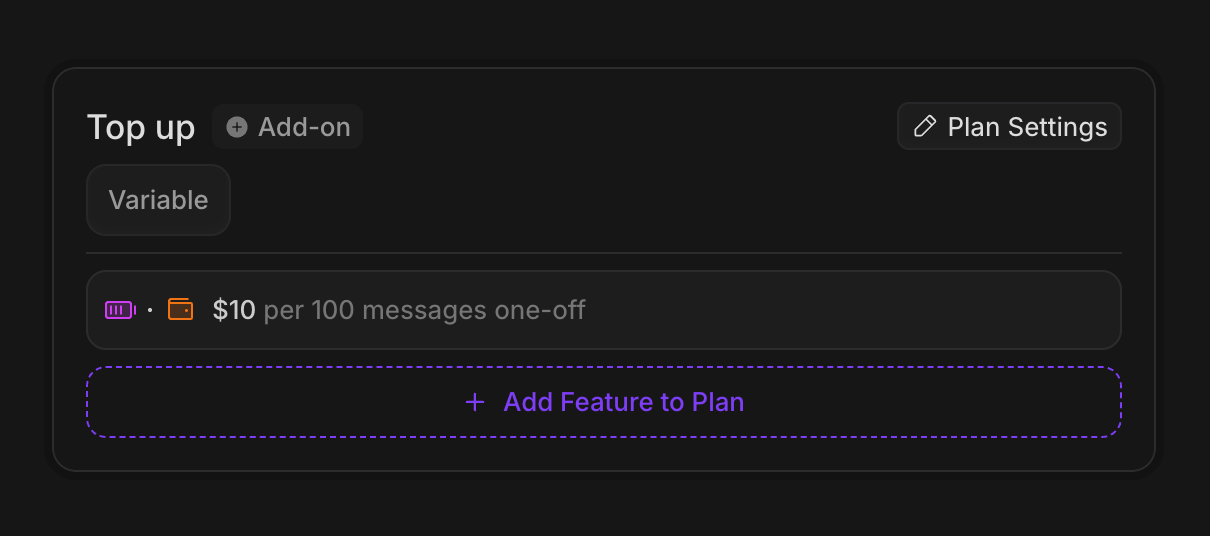Image resolution: width=1210 pixels, height=536 pixels.
Task: Click the orange wallet icon
Action: coord(180,310)
